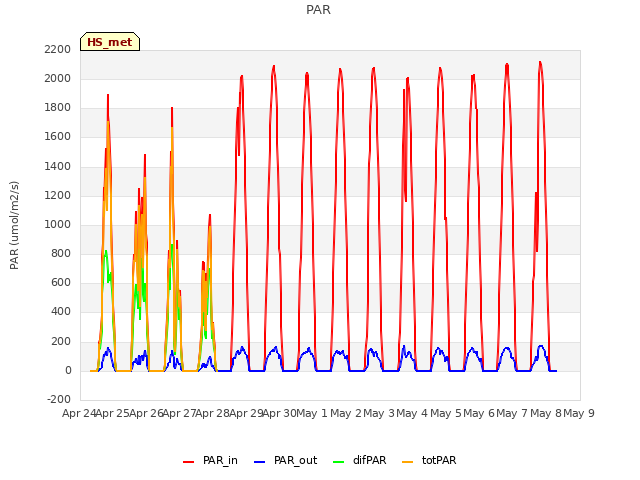The height and width of the screenshot is (480, 640).
Task: Click the Apr 29 x-axis date label
Action: (x=246, y=413)
